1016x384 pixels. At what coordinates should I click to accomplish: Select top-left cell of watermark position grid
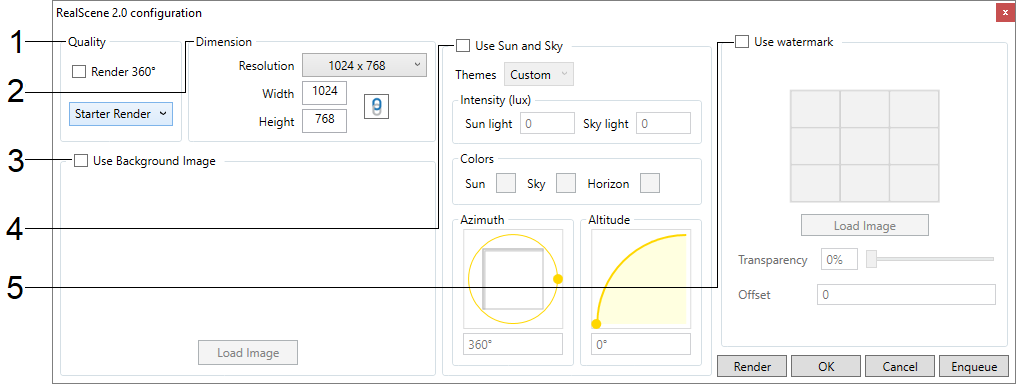click(x=815, y=109)
